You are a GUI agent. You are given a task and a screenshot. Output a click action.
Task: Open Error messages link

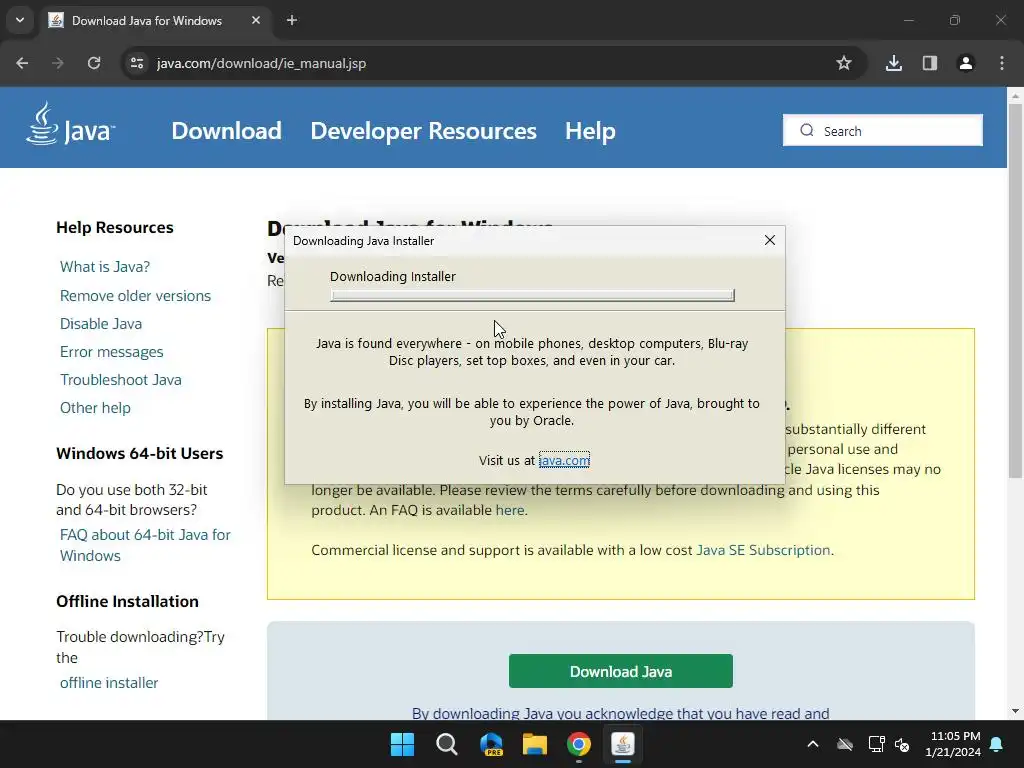112,352
